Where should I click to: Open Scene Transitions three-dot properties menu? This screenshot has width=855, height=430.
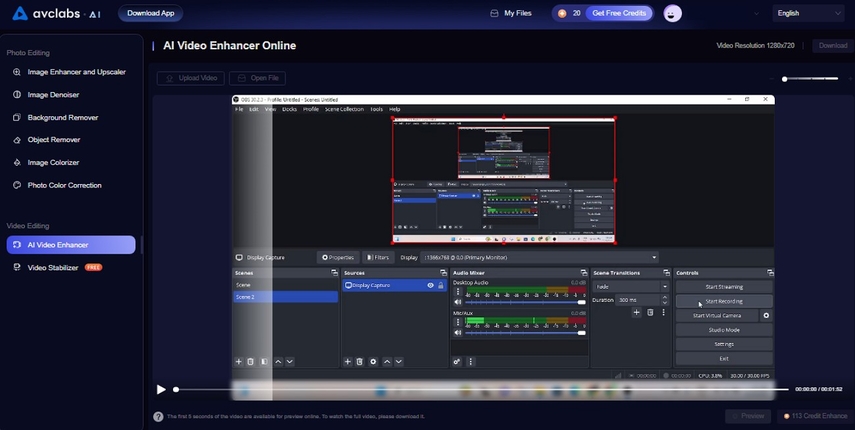click(x=663, y=312)
